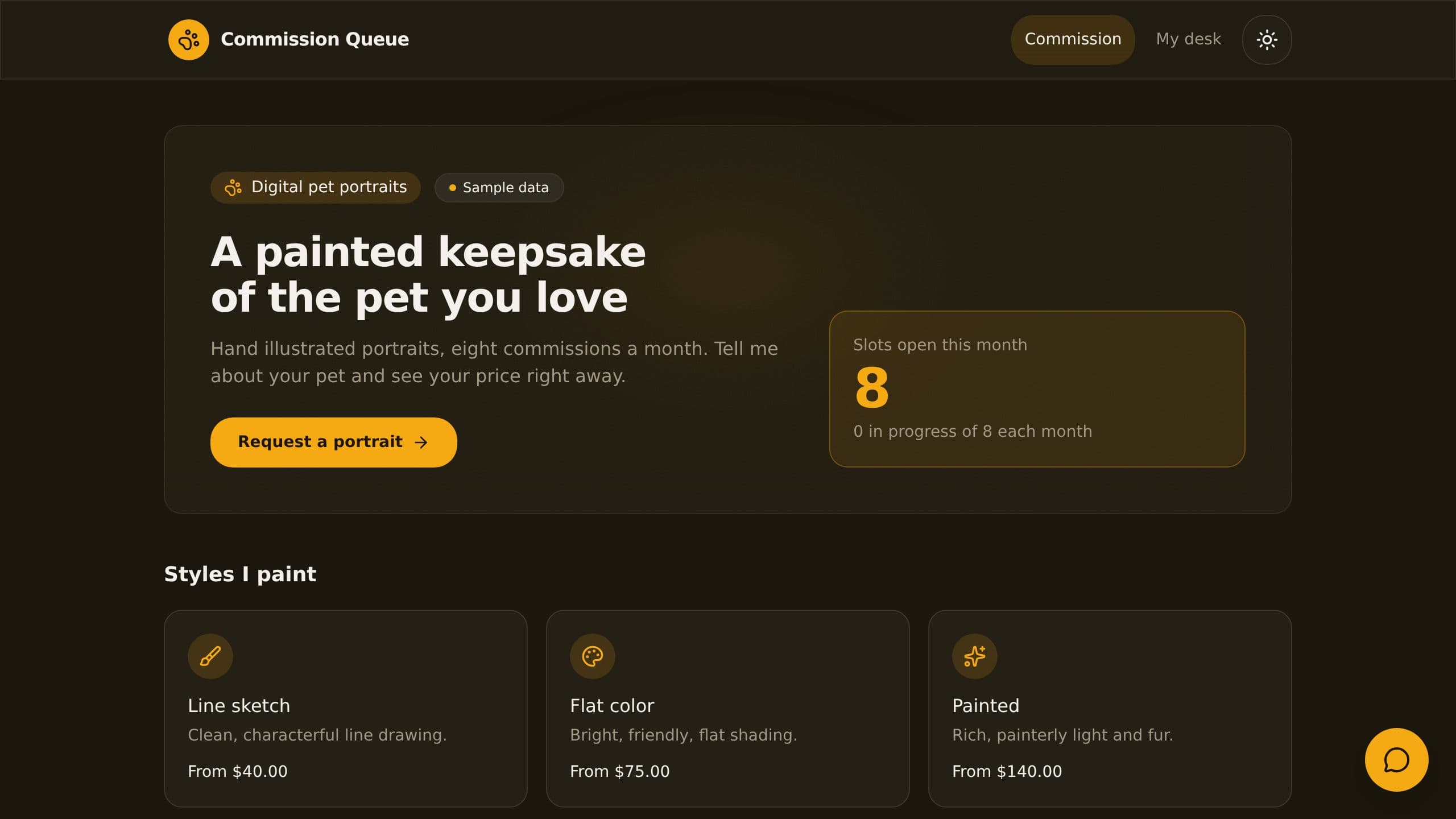This screenshot has height=819, width=1456.
Task: Open the chat bubble floating button
Action: click(1396, 760)
